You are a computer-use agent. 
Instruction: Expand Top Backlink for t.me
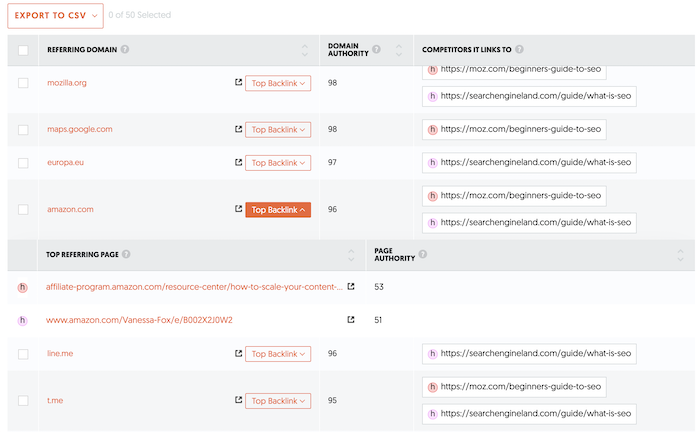[278, 401]
